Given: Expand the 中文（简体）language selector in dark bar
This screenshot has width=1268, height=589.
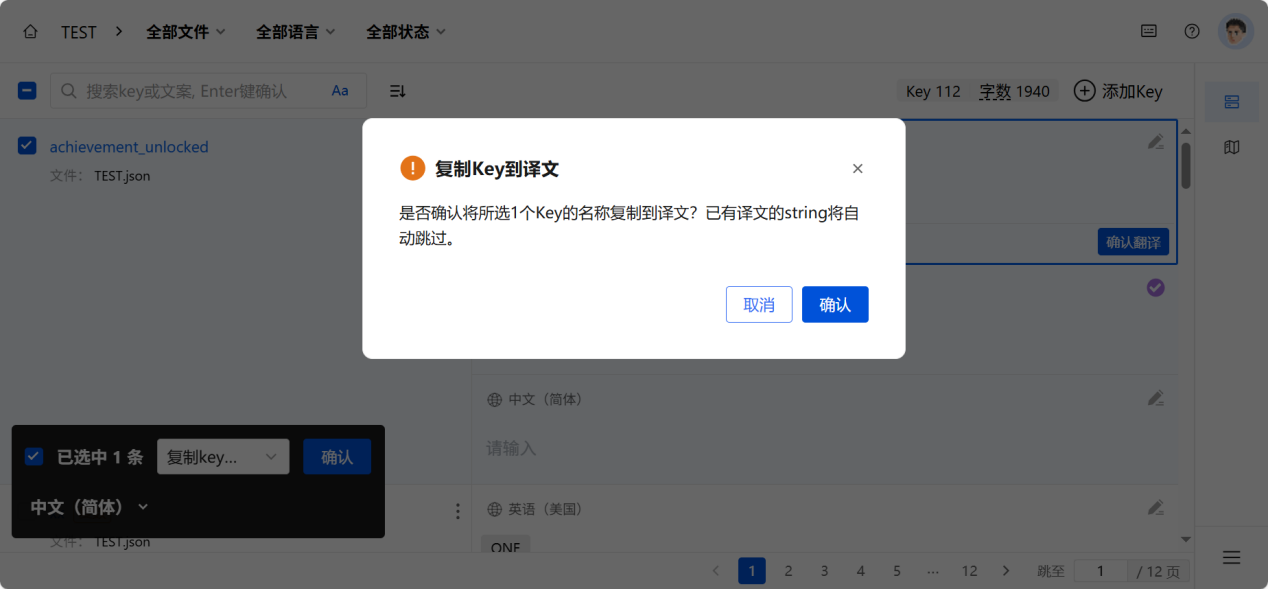Looking at the screenshot, I should 90,507.
